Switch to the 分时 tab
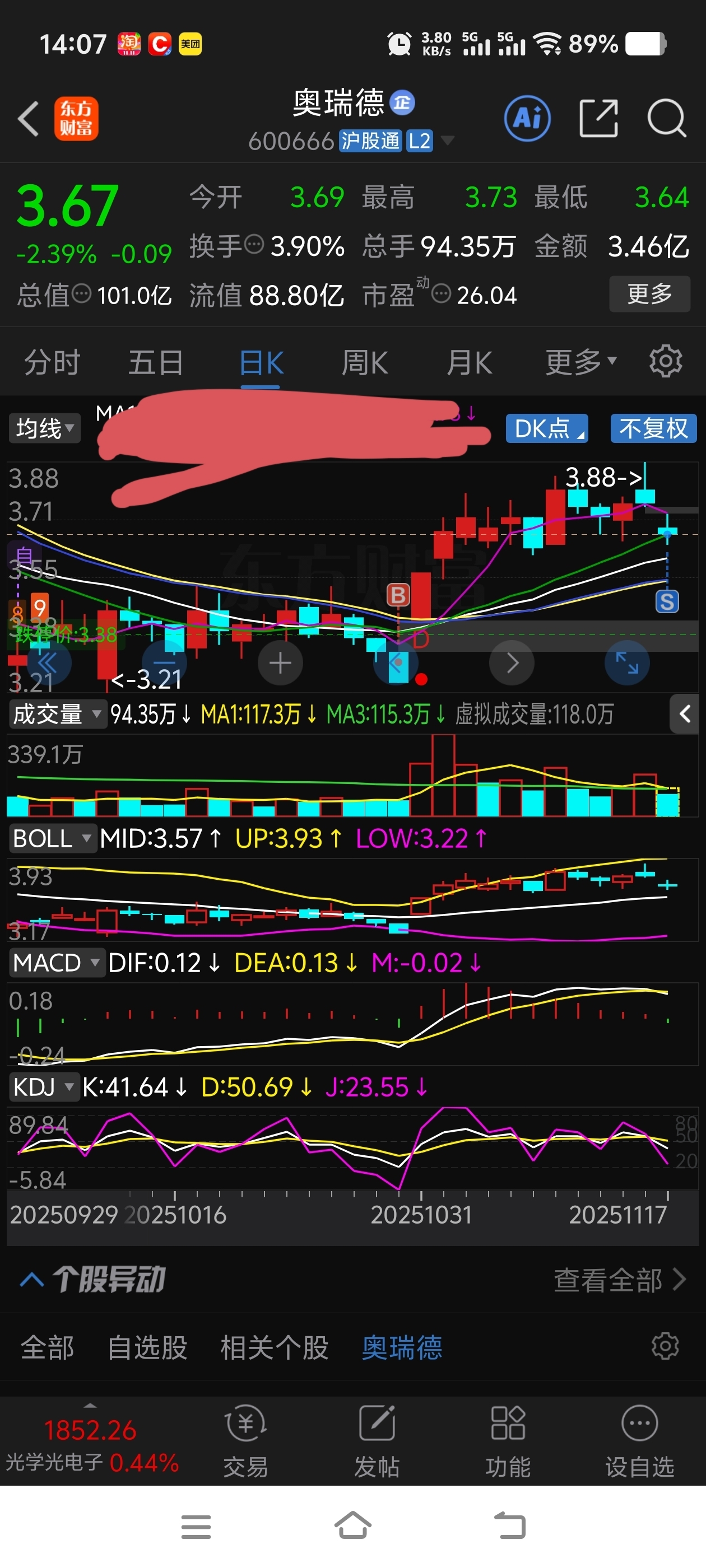Image resolution: width=706 pixels, height=1568 pixels. coord(52,363)
